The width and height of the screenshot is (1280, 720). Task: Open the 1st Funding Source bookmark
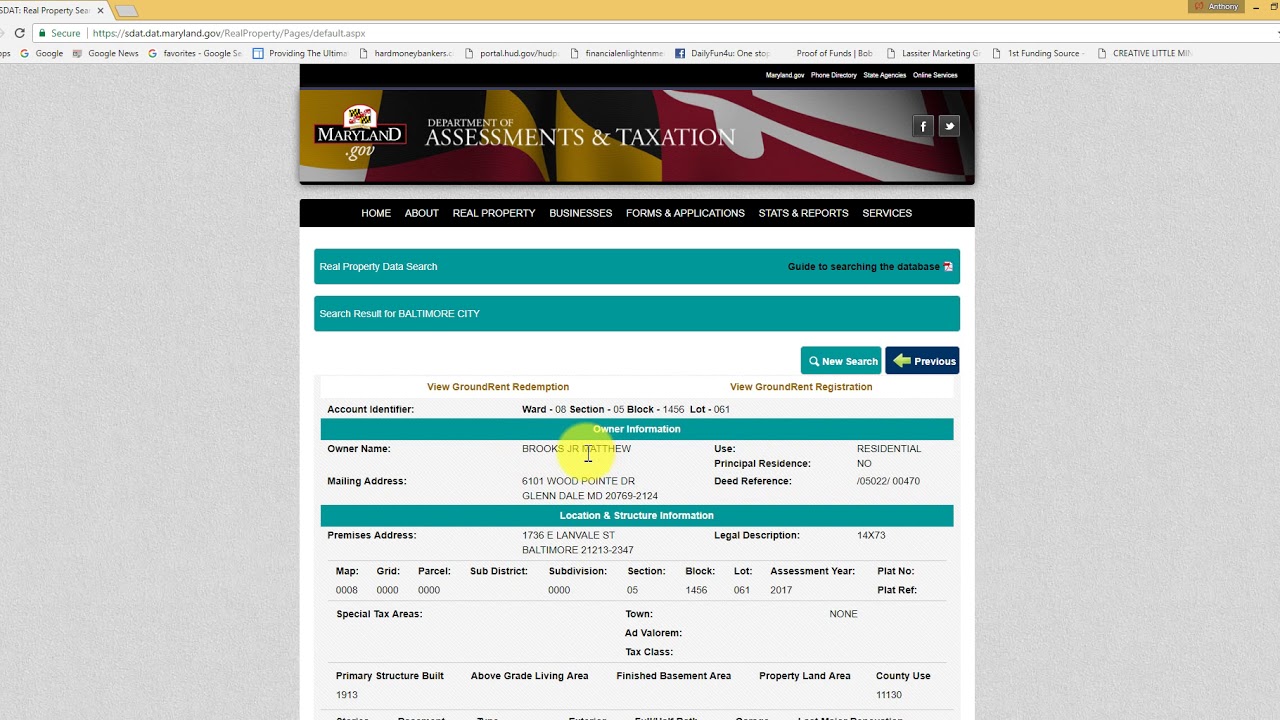tap(1039, 53)
